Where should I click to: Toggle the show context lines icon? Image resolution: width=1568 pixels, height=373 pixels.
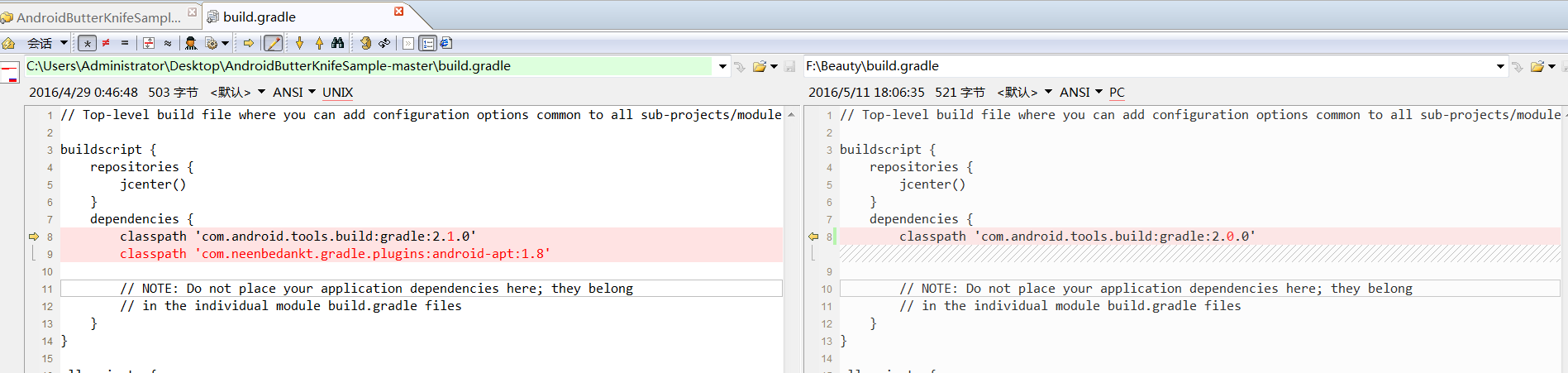[x=149, y=43]
